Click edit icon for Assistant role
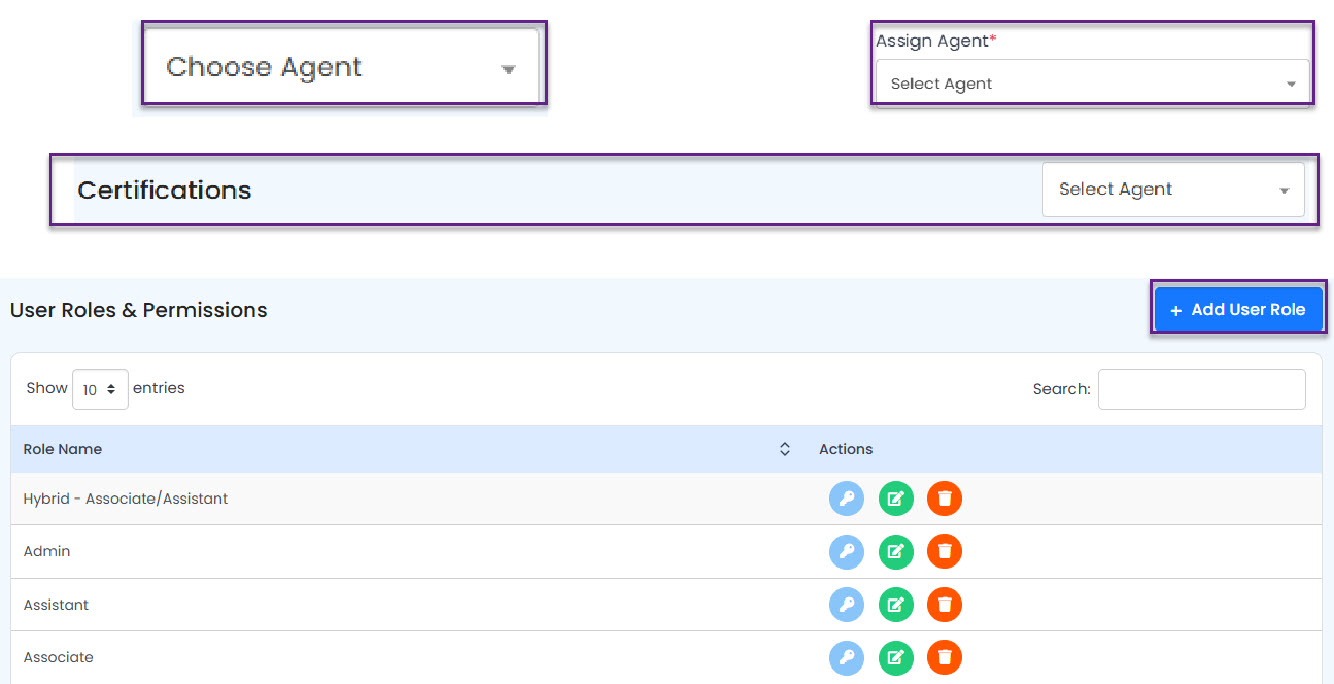This screenshot has height=684, width=1334. click(x=896, y=604)
